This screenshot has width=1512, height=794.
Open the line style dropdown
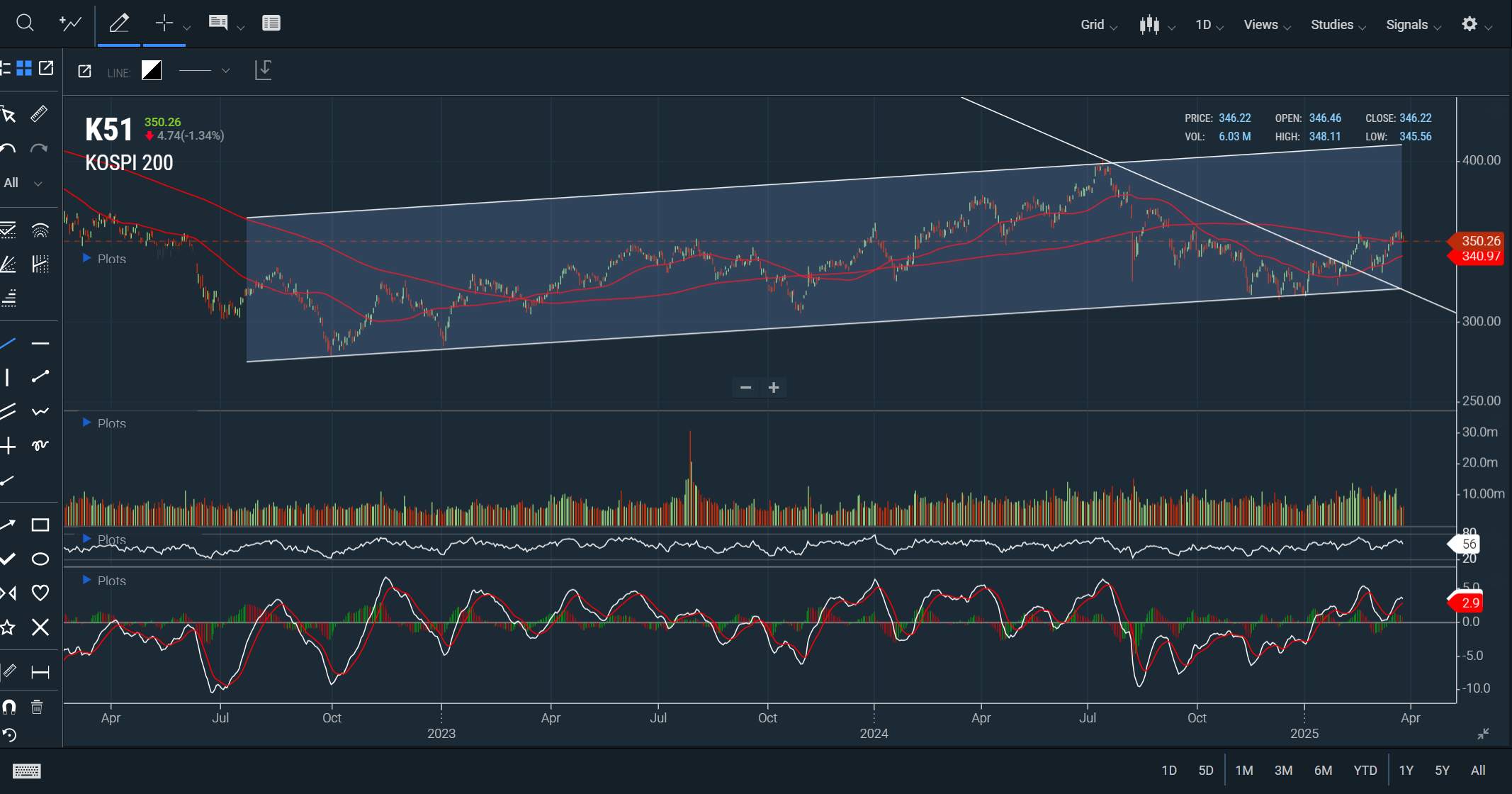pyautogui.click(x=205, y=70)
